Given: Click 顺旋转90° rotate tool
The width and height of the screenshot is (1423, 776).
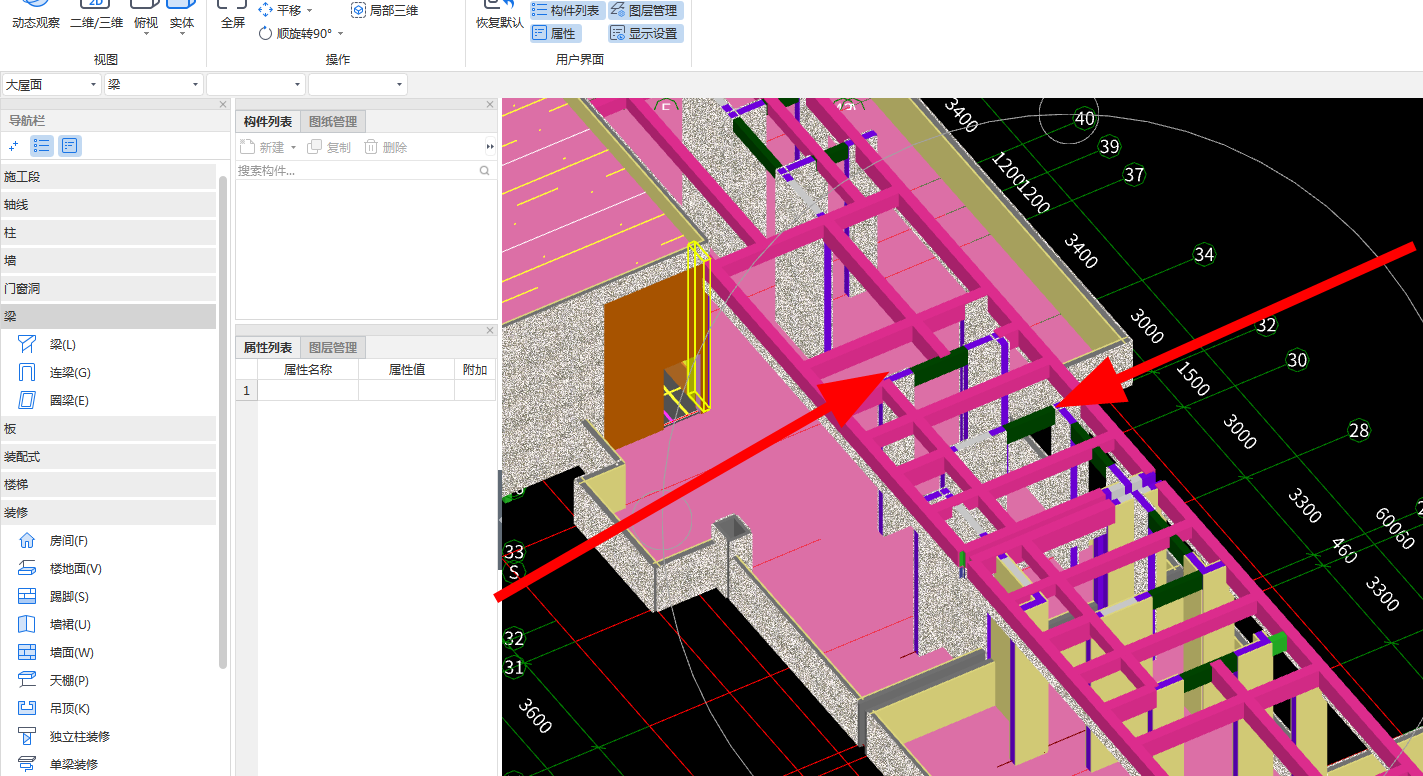Looking at the screenshot, I should (296, 33).
